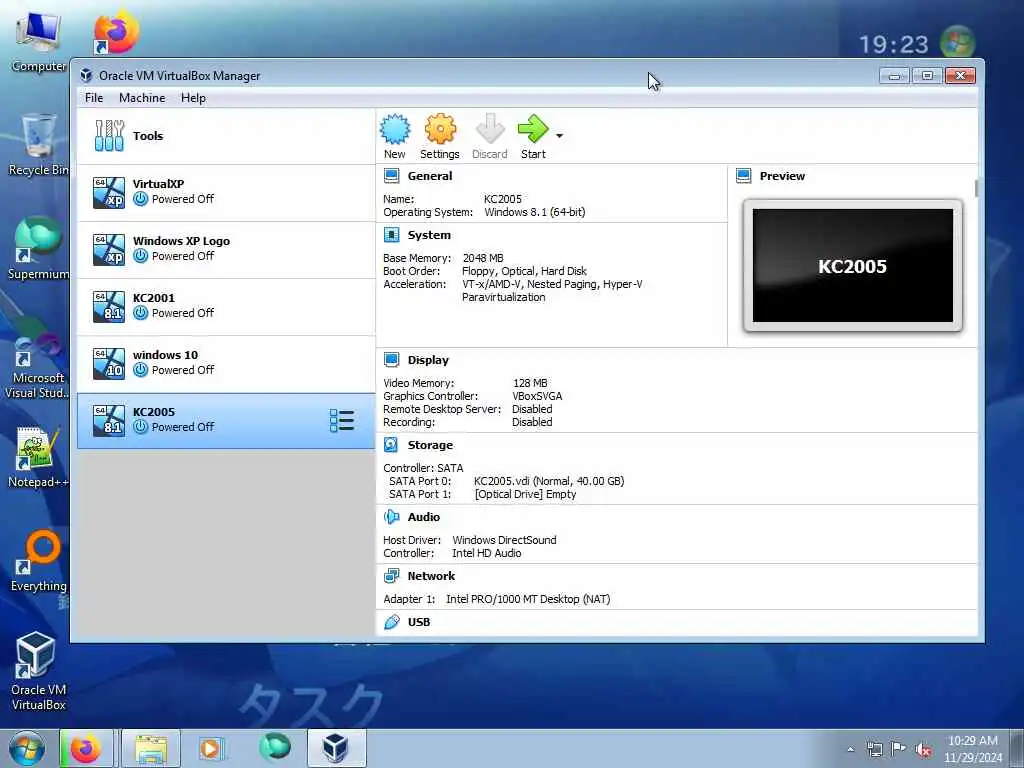Screen dimensions: 1024x768
Task: Open Storage settings via header link
Action: pos(430,445)
